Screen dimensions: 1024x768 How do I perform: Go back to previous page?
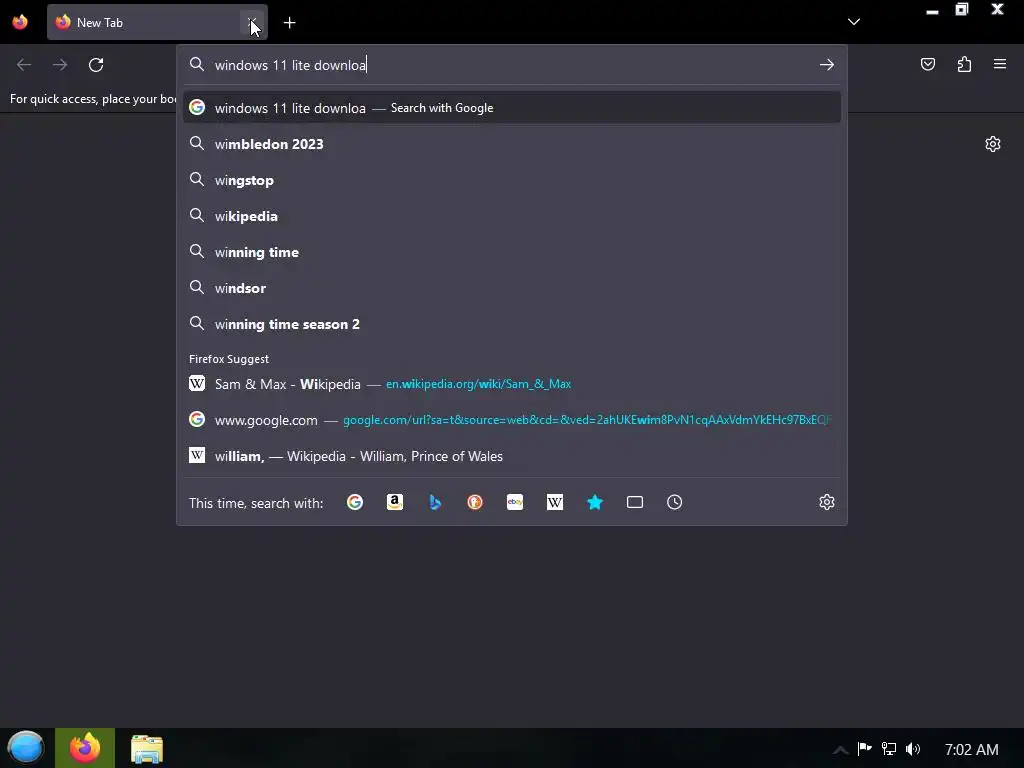tap(24, 65)
